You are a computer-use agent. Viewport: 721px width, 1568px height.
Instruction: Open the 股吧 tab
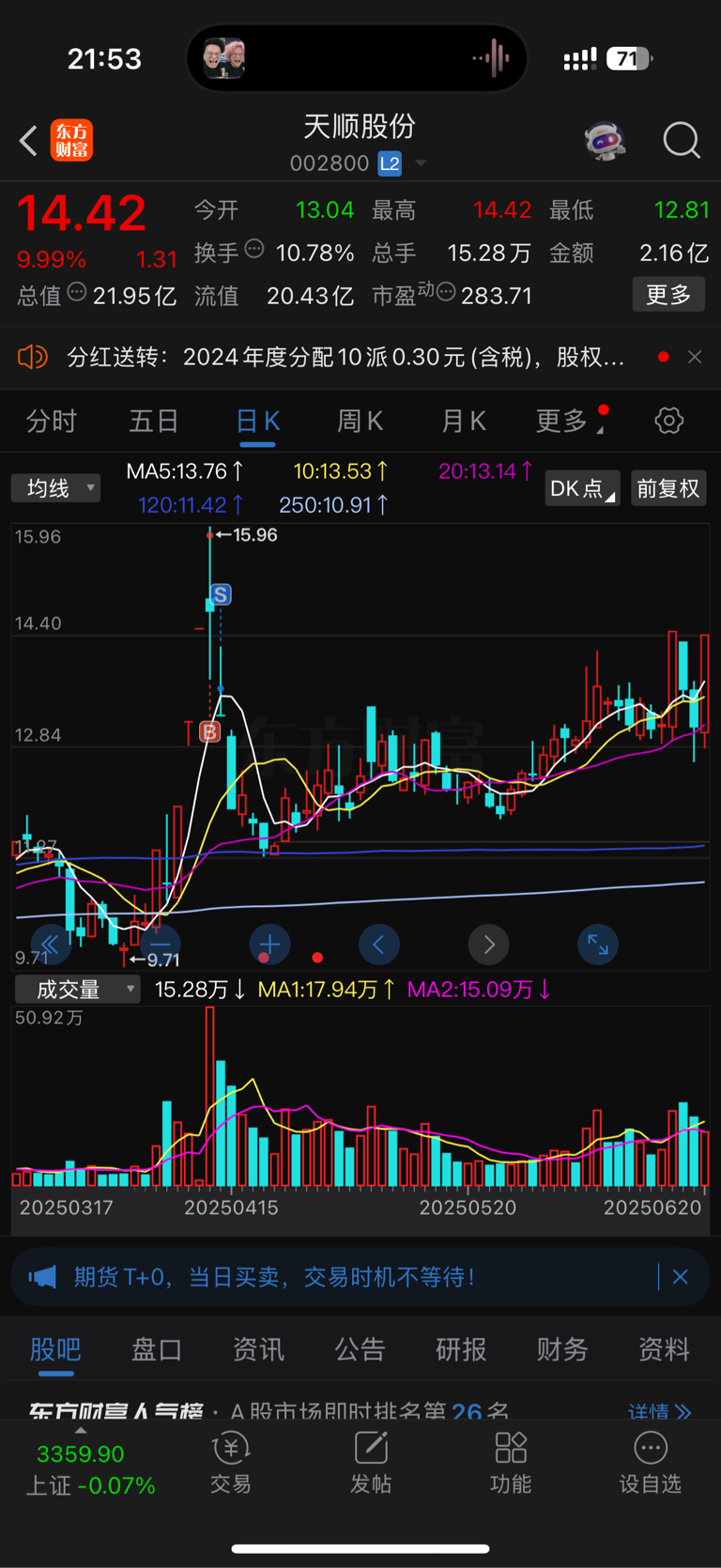point(55,1349)
